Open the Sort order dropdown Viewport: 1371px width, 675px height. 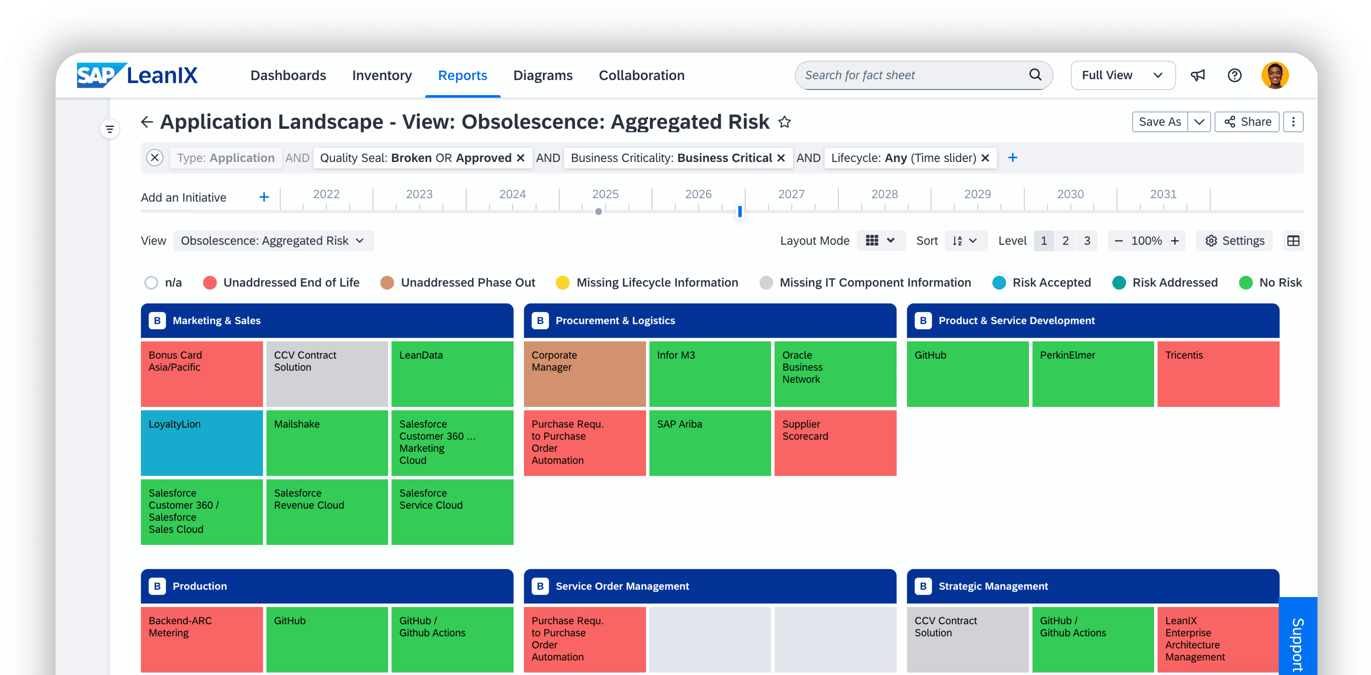click(x=965, y=240)
